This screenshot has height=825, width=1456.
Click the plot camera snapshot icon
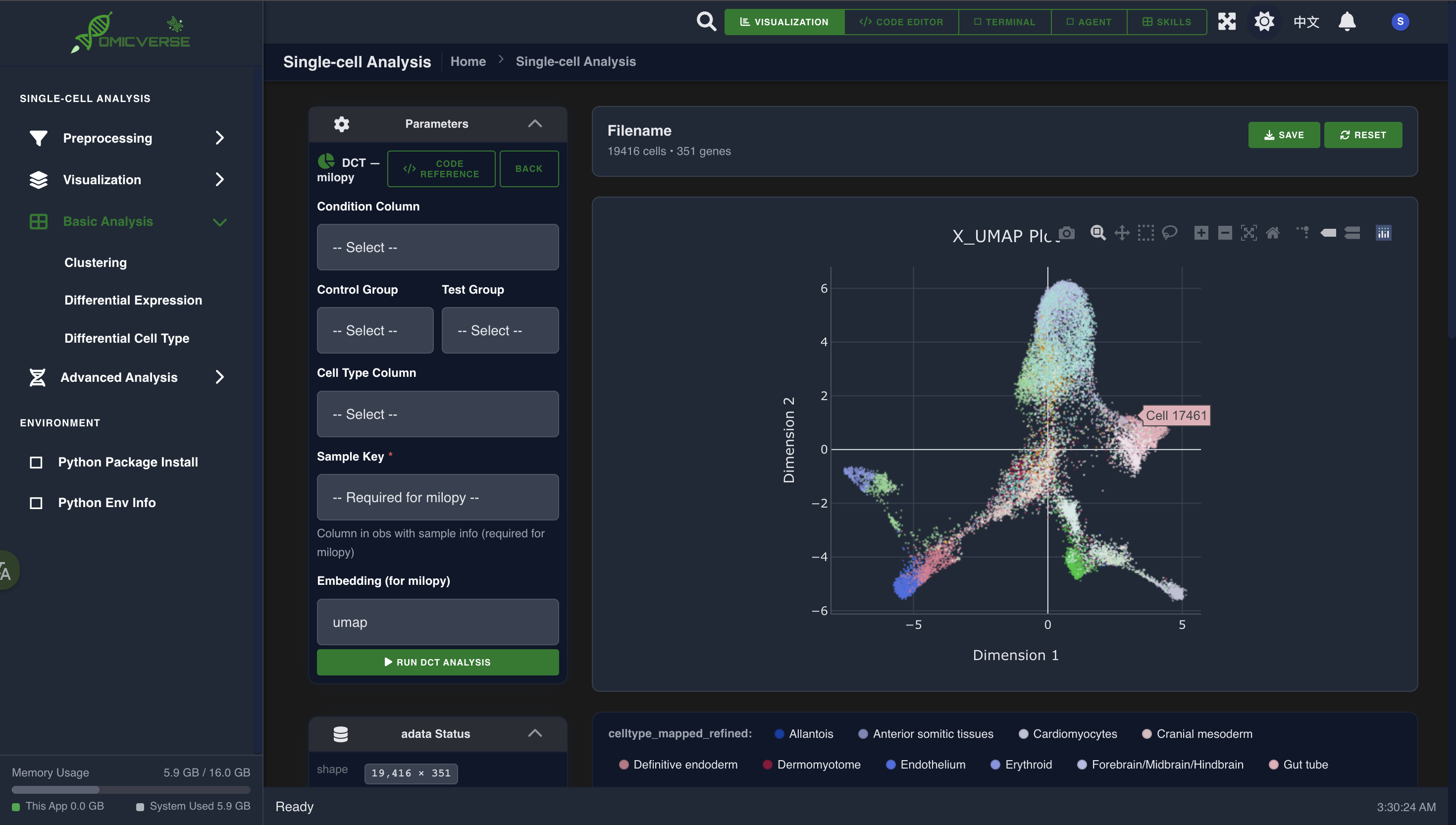[x=1067, y=233]
